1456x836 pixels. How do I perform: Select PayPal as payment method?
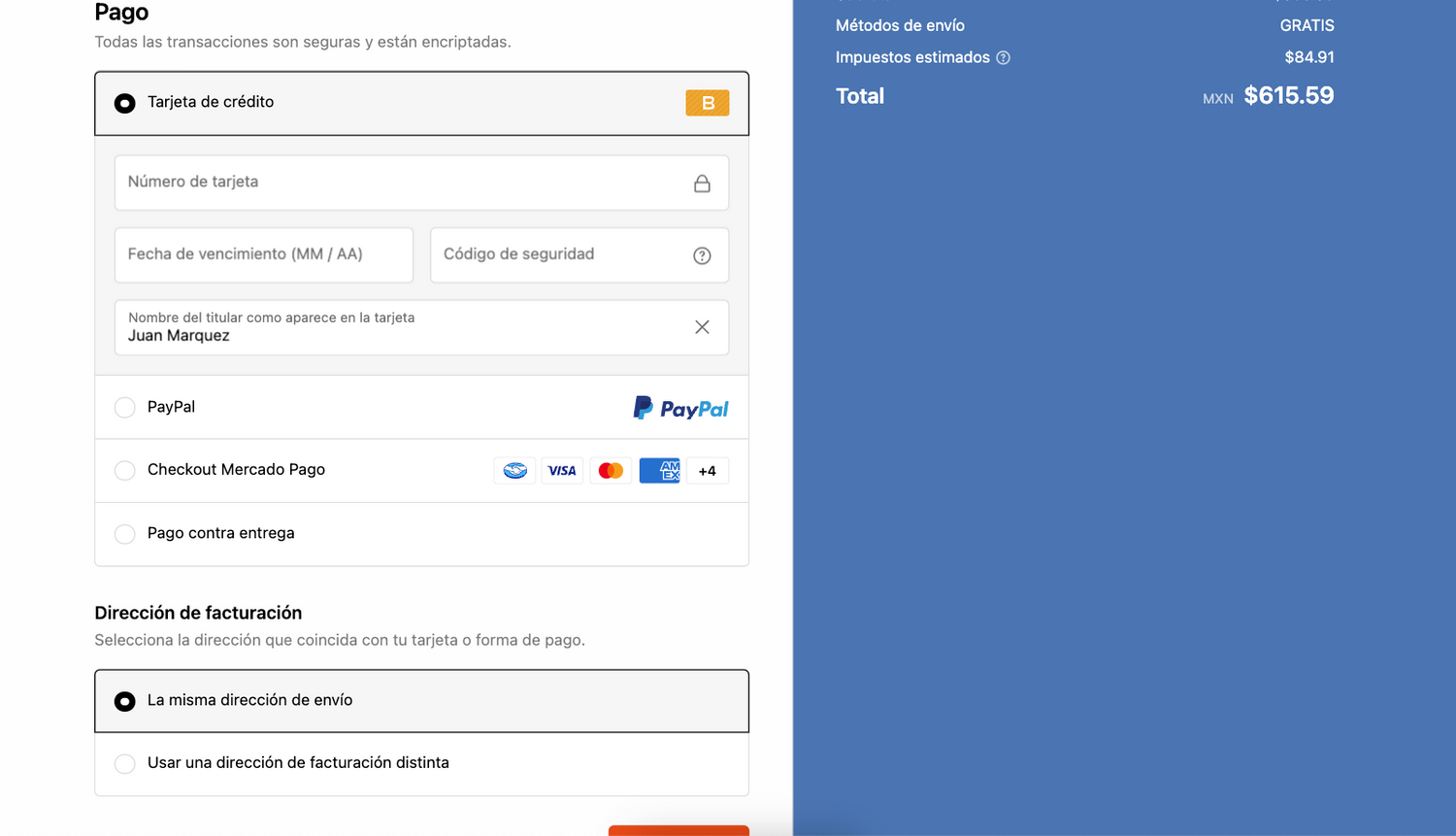pyautogui.click(x=125, y=408)
